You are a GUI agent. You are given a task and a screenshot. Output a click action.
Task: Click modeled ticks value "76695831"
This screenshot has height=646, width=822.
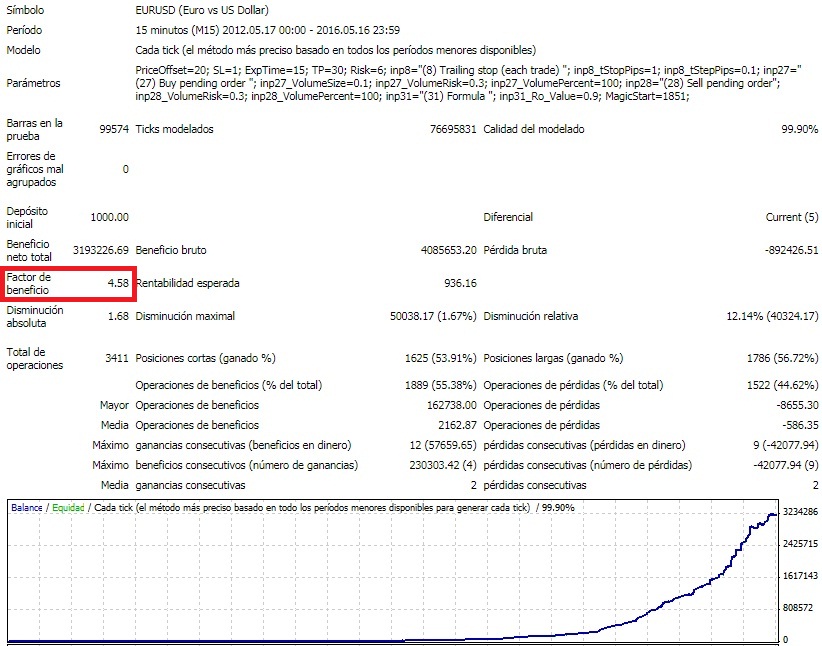click(x=453, y=129)
